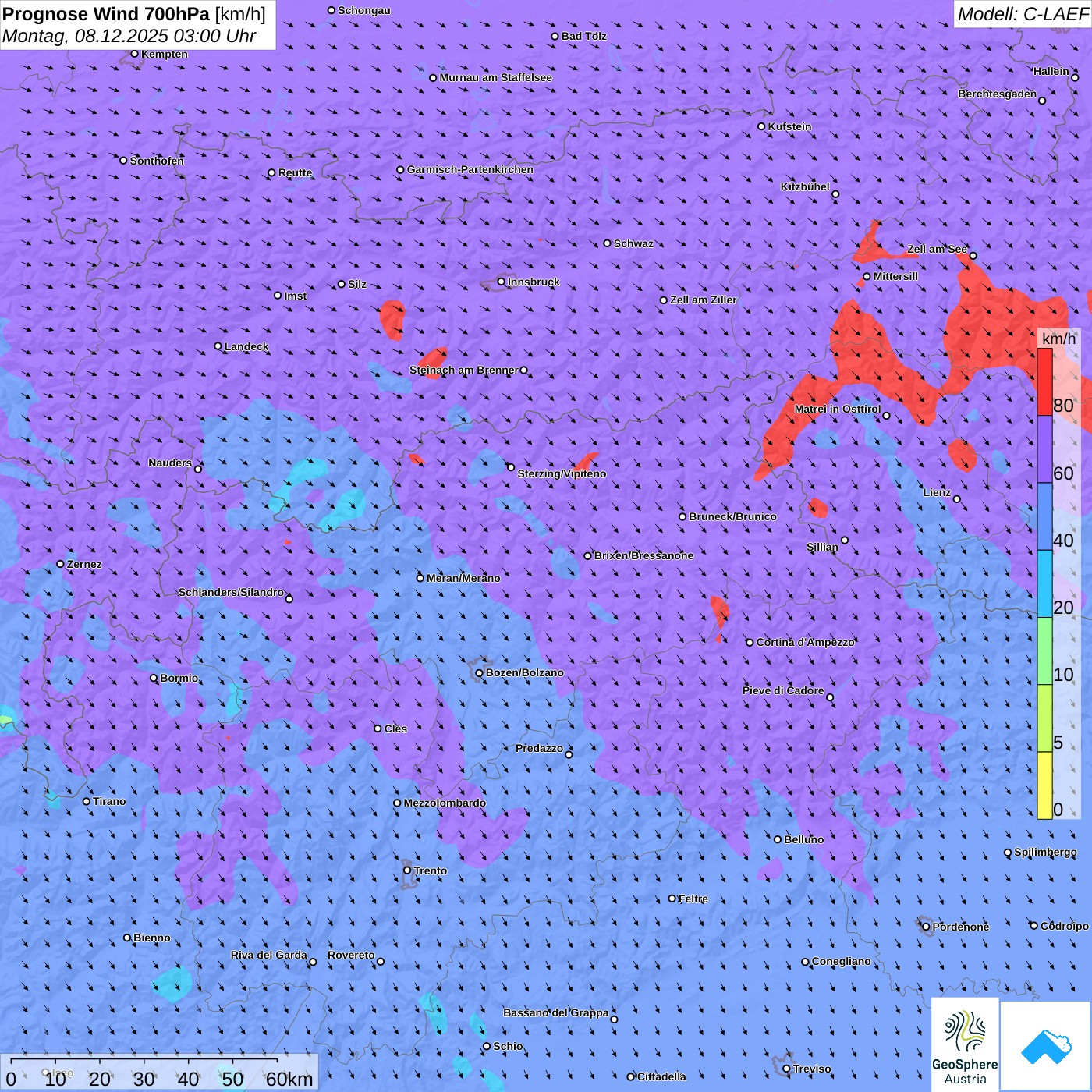The image size is (1092, 1092).
Task: Click the Brixen/Bressanone label
Action: pyautogui.click(x=643, y=555)
